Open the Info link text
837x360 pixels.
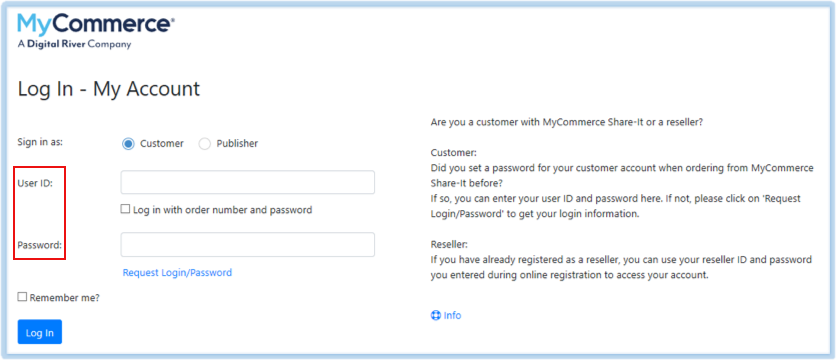(x=452, y=315)
